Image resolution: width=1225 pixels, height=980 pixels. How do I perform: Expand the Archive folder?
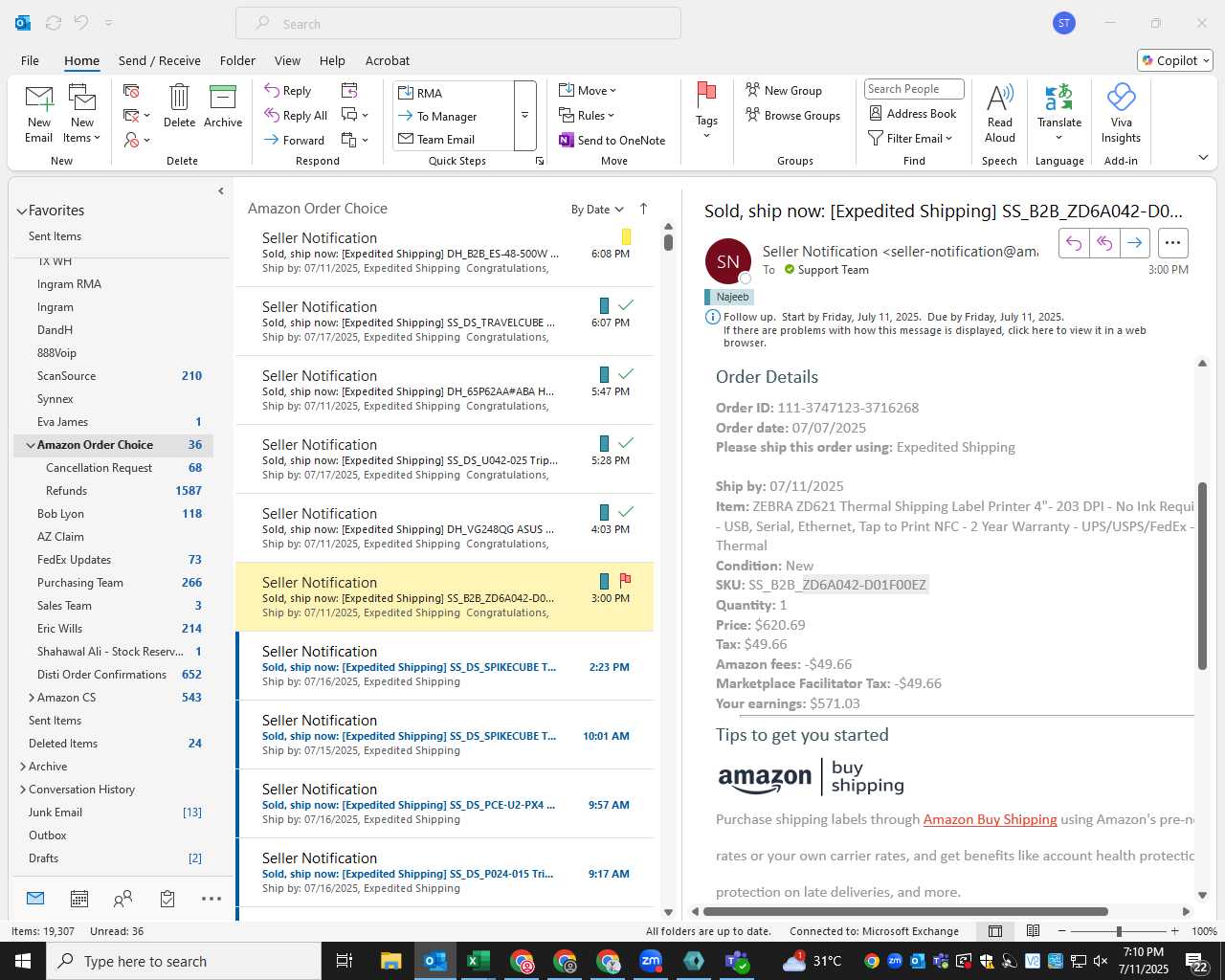click(23, 767)
